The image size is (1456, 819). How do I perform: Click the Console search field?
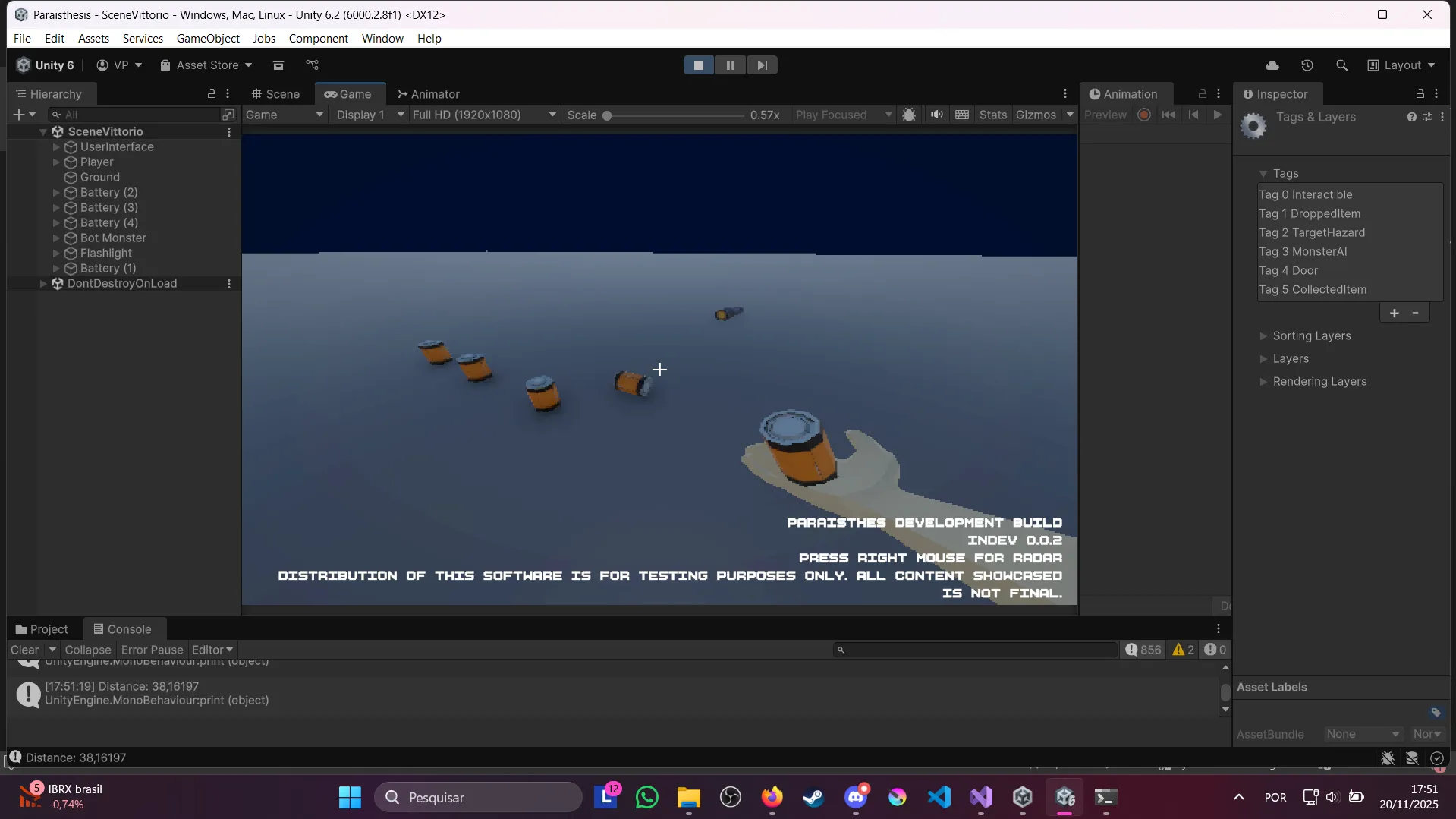[x=975, y=650]
